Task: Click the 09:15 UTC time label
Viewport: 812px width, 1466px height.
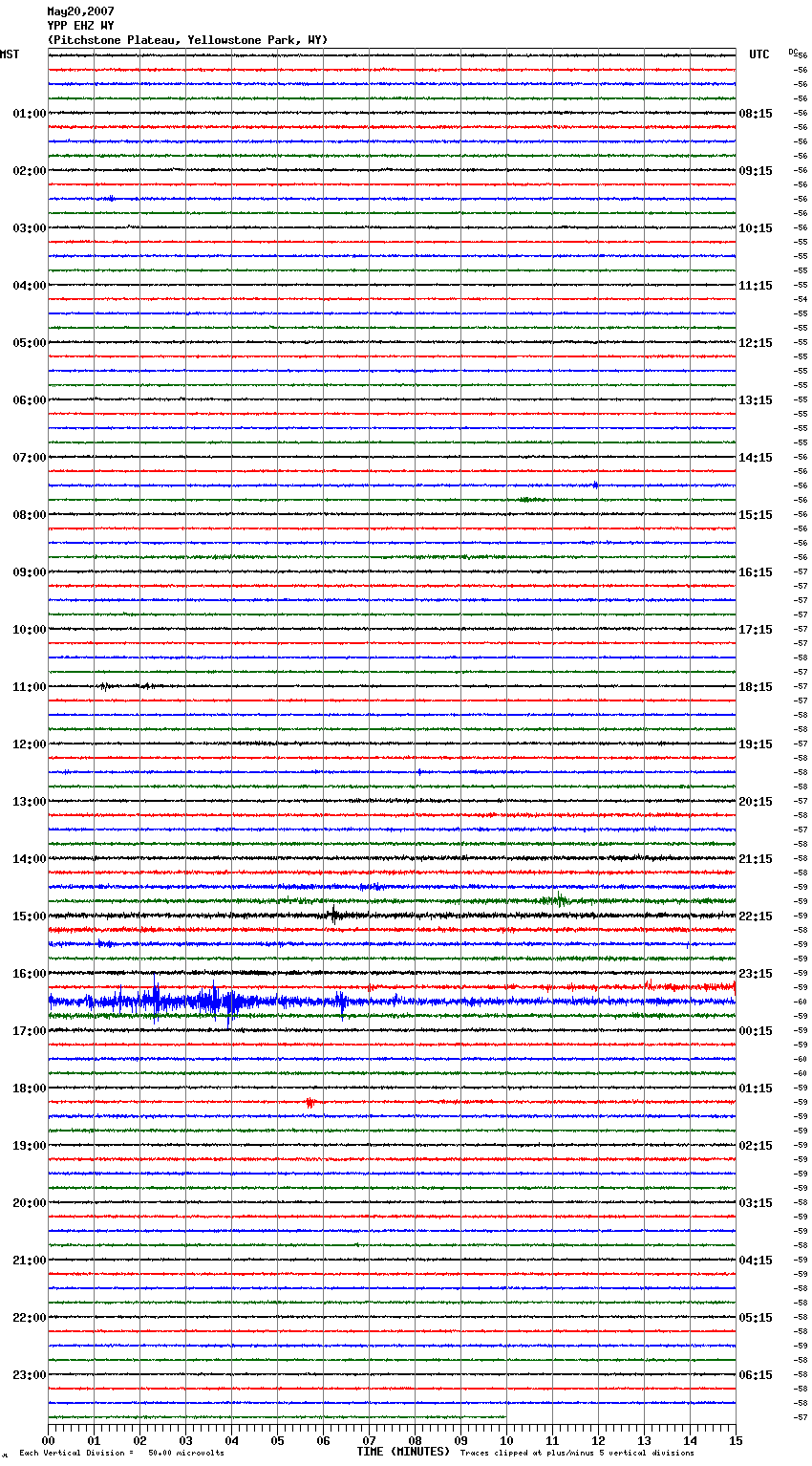Action: (x=756, y=171)
